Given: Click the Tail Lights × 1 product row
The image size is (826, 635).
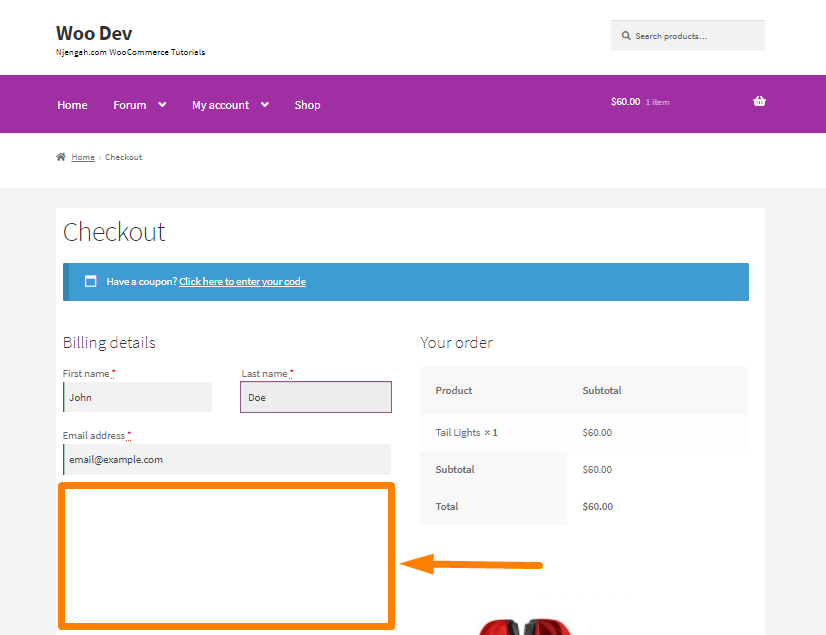Looking at the screenshot, I should tap(584, 433).
